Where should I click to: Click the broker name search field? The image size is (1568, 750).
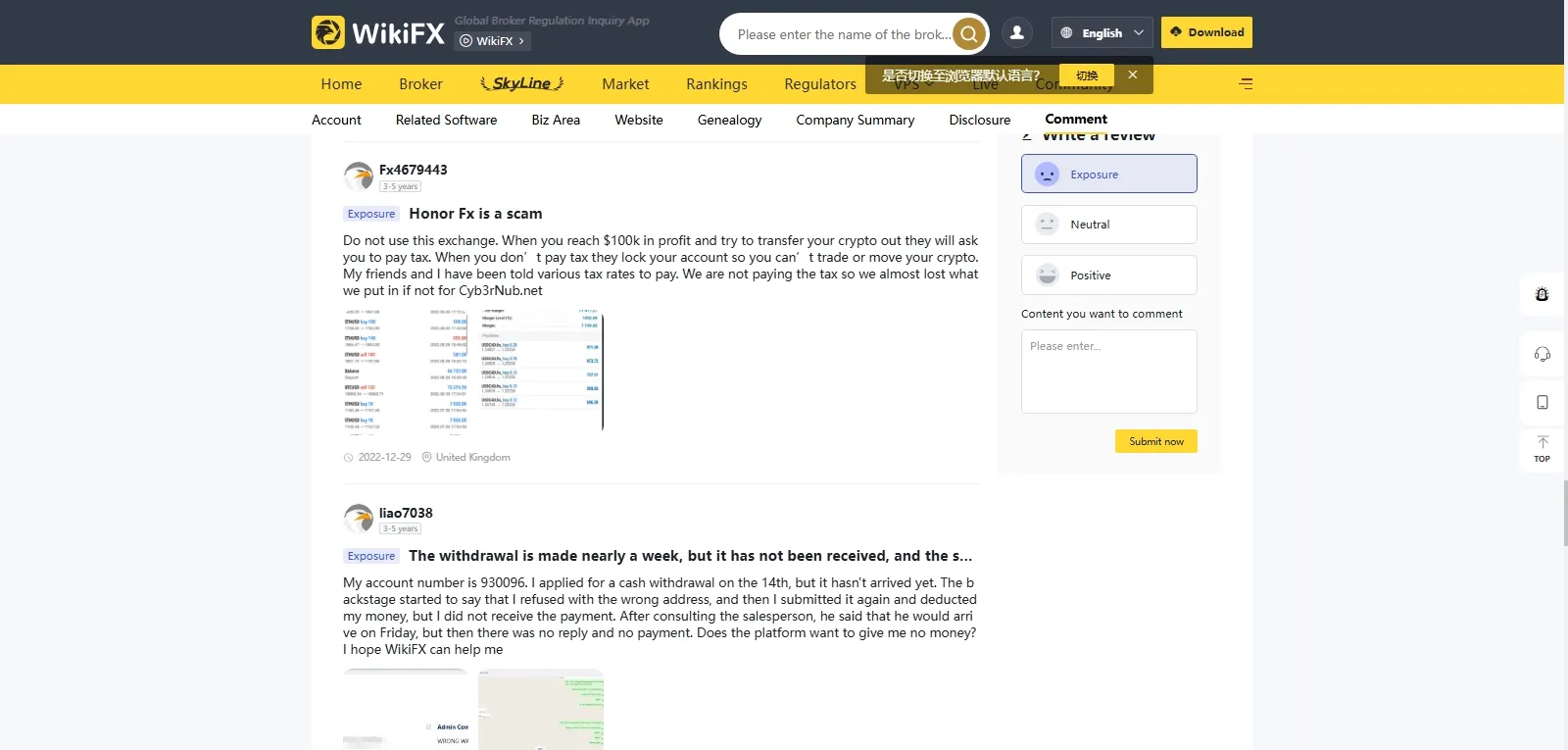(843, 34)
